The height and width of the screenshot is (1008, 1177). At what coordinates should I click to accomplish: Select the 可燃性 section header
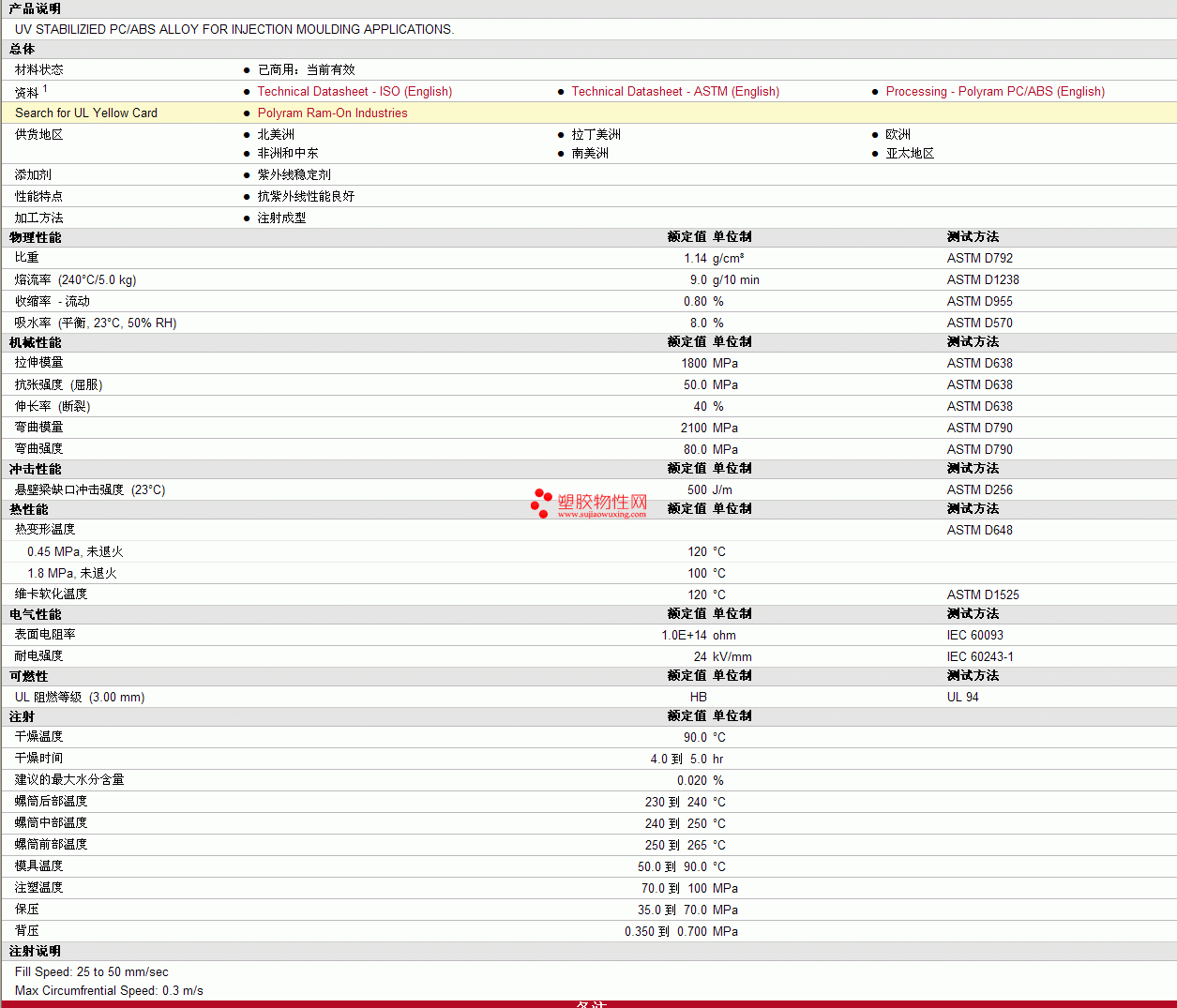click(x=28, y=676)
